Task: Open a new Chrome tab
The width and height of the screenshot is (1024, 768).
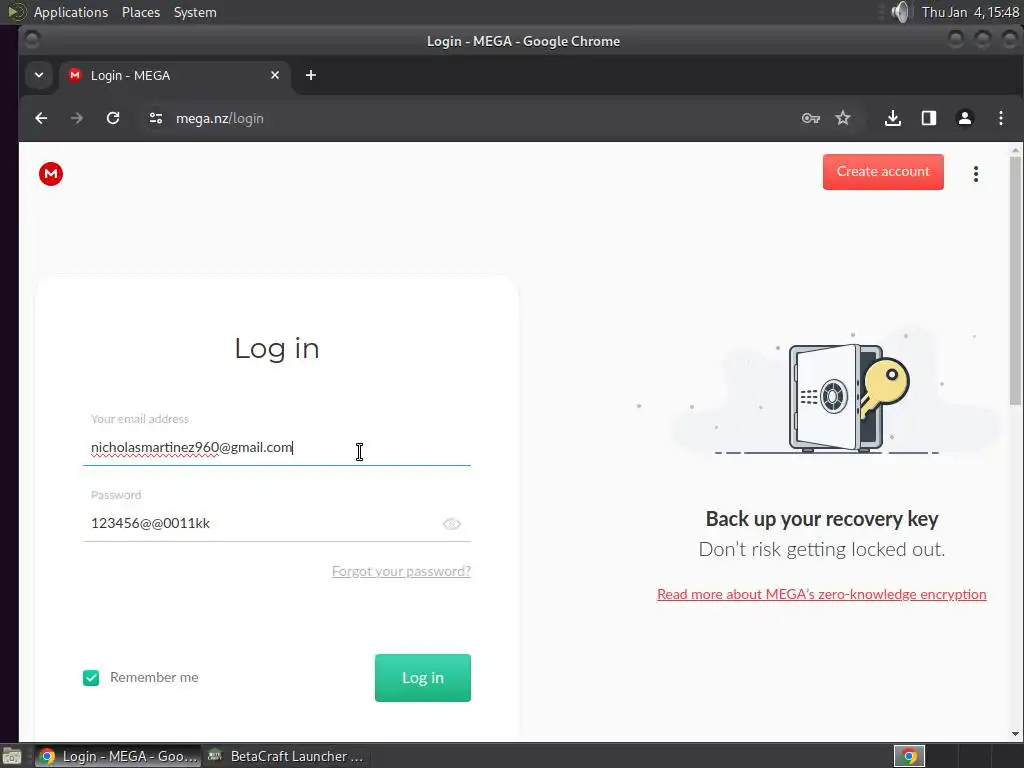Action: [x=311, y=75]
